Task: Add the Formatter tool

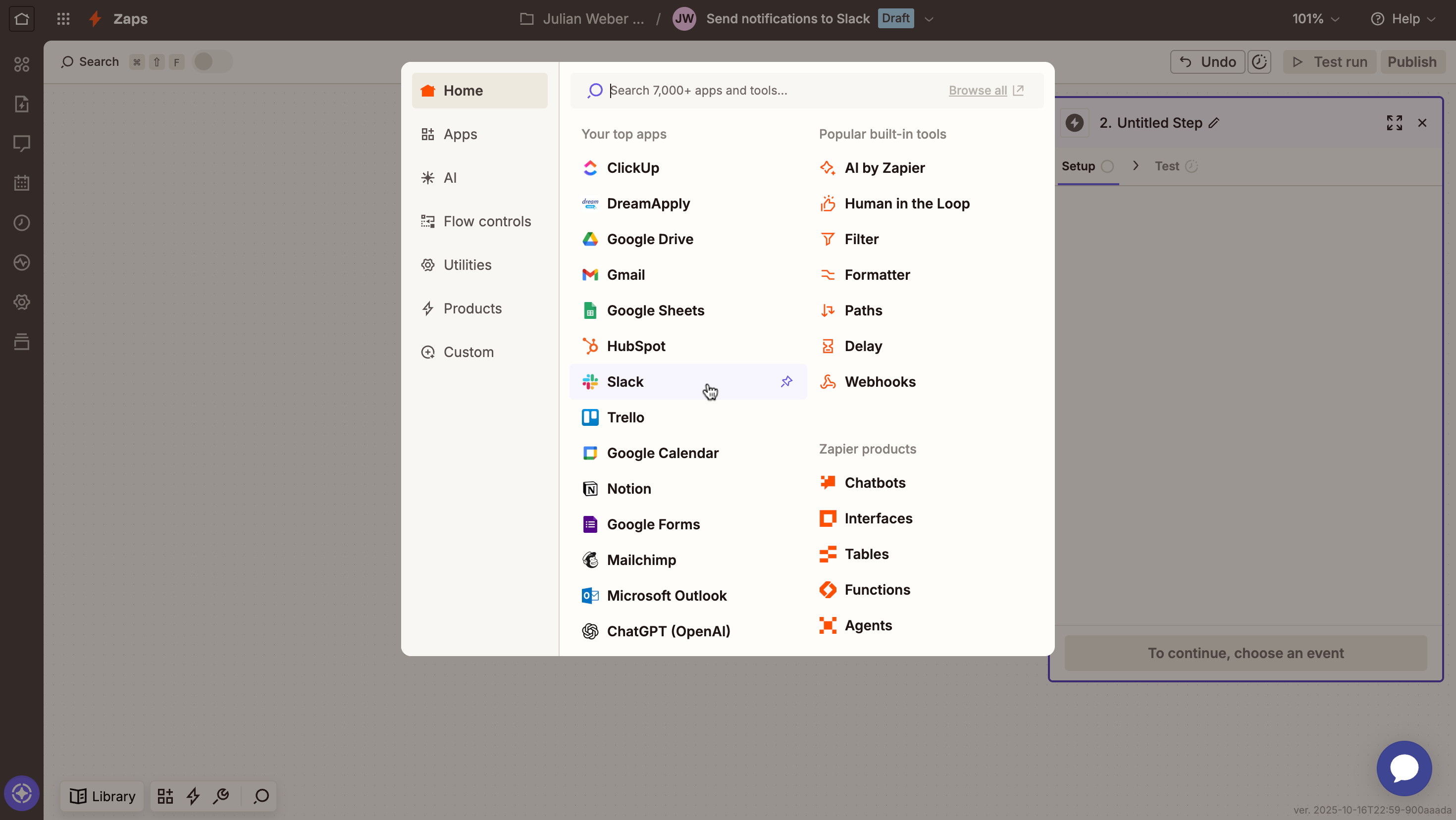Action: point(925,275)
